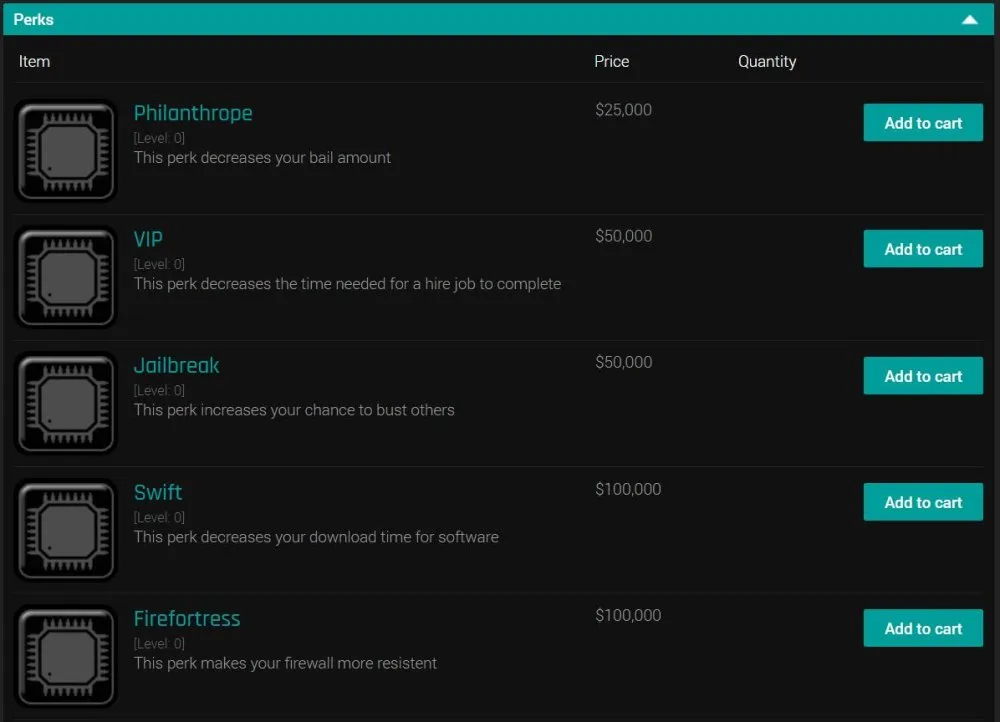Select the Jailbreak perk name

point(176,365)
